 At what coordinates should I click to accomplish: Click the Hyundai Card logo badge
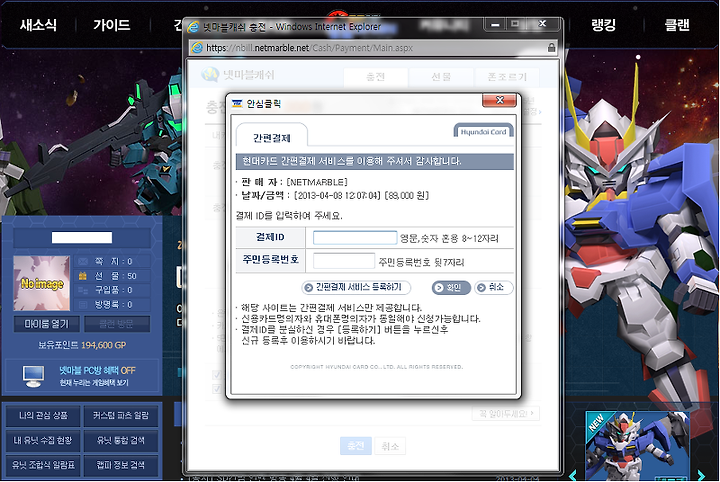coord(484,131)
